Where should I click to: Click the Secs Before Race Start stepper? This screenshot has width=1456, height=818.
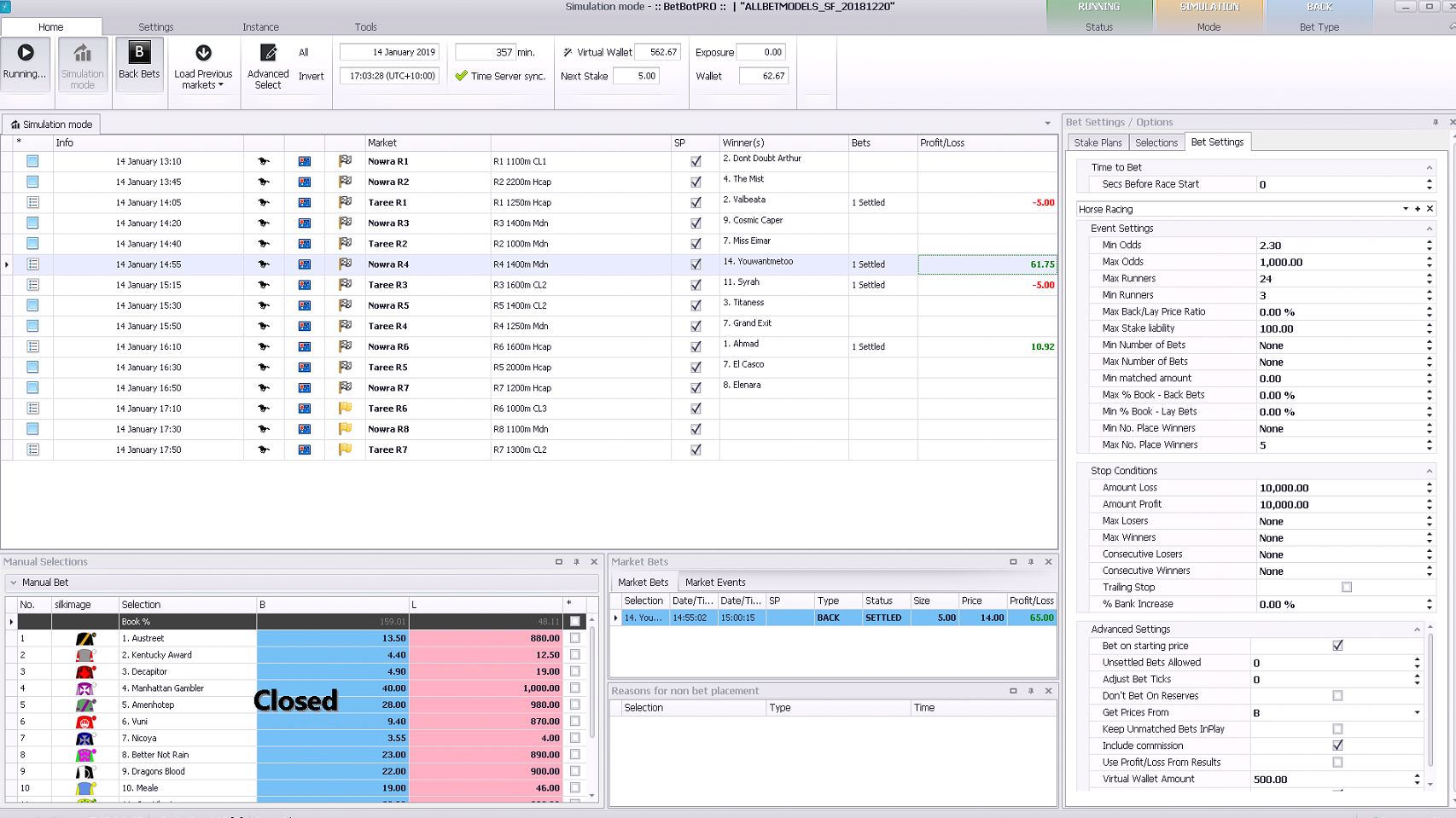(x=1430, y=184)
